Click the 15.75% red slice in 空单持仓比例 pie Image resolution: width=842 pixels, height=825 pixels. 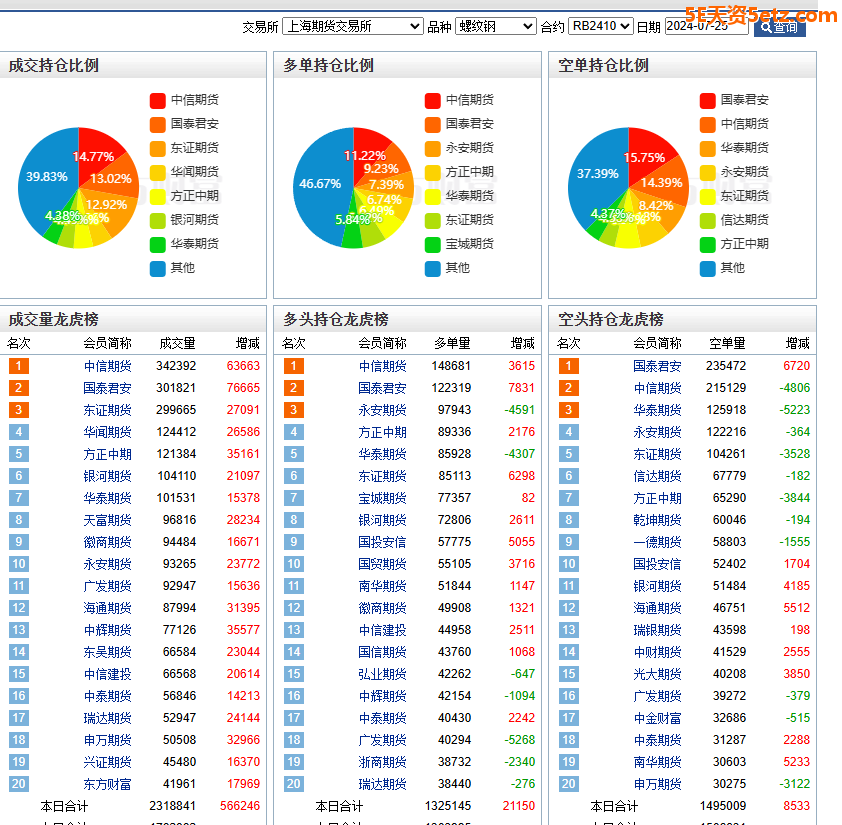[x=644, y=157]
